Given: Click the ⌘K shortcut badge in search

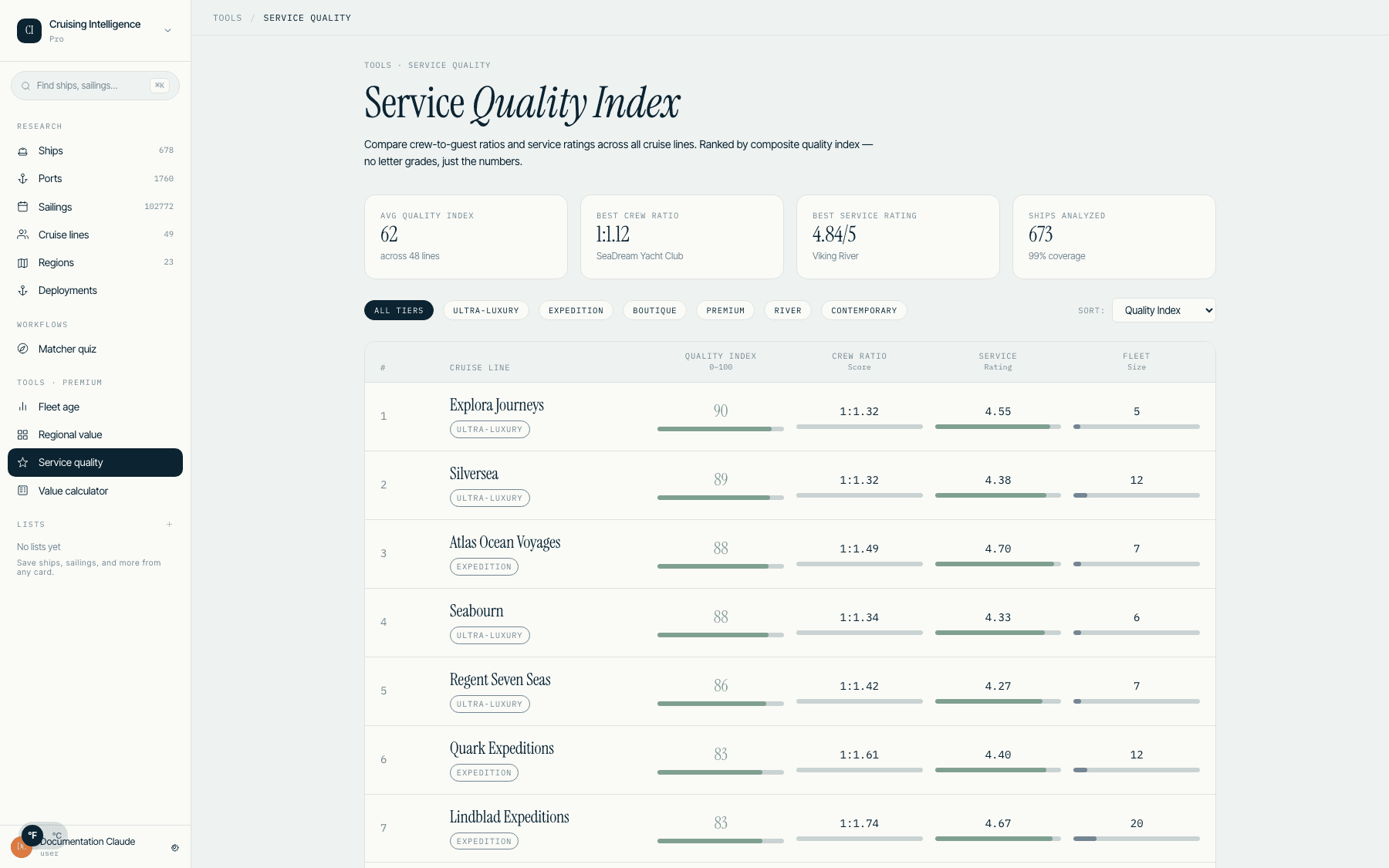Looking at the screenshot, I should [160, 86].
